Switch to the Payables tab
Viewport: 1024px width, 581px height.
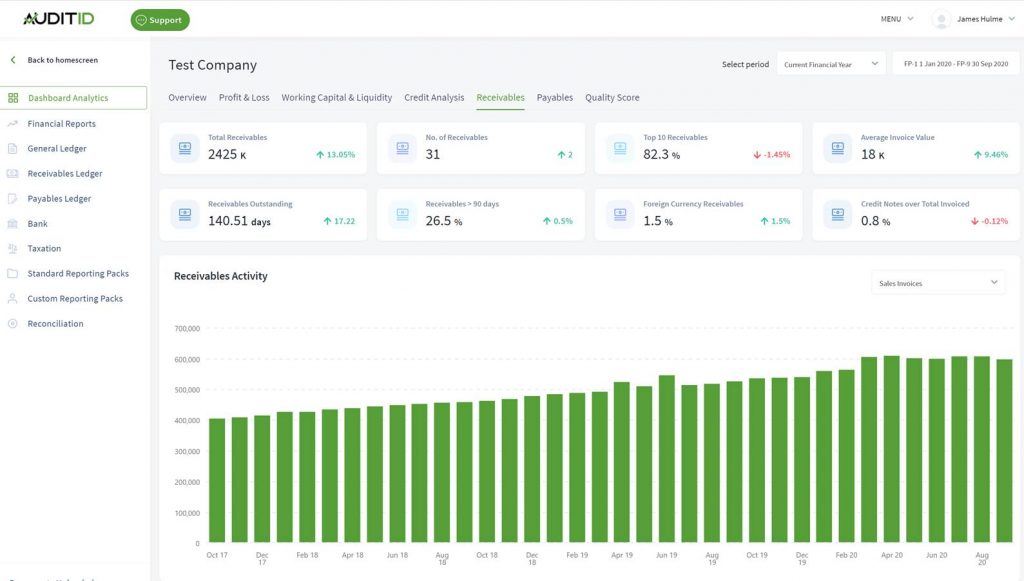[554, 97]
